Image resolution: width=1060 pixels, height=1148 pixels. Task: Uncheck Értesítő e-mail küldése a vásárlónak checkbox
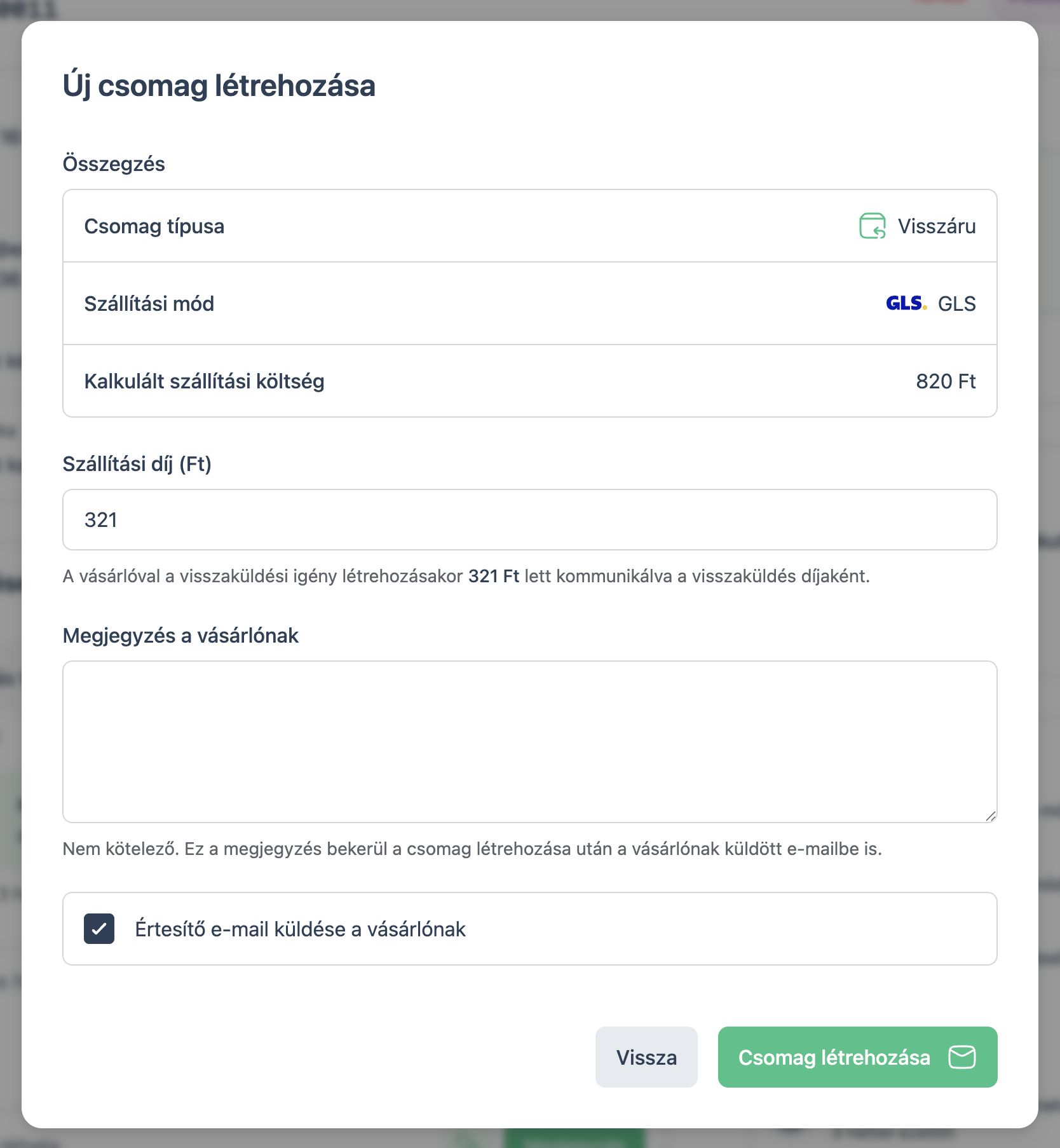pyautogui.click(x=99, y=929)
